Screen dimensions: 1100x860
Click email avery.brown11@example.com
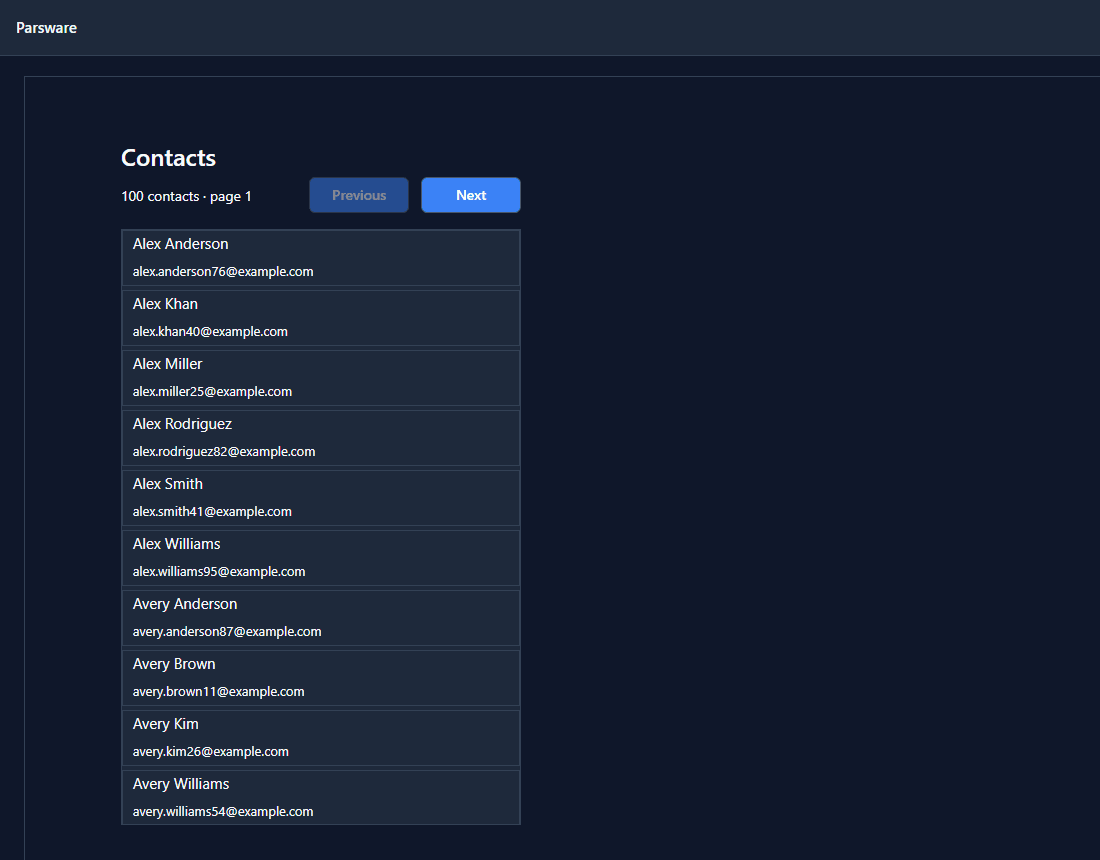click(x=218, y=692)
